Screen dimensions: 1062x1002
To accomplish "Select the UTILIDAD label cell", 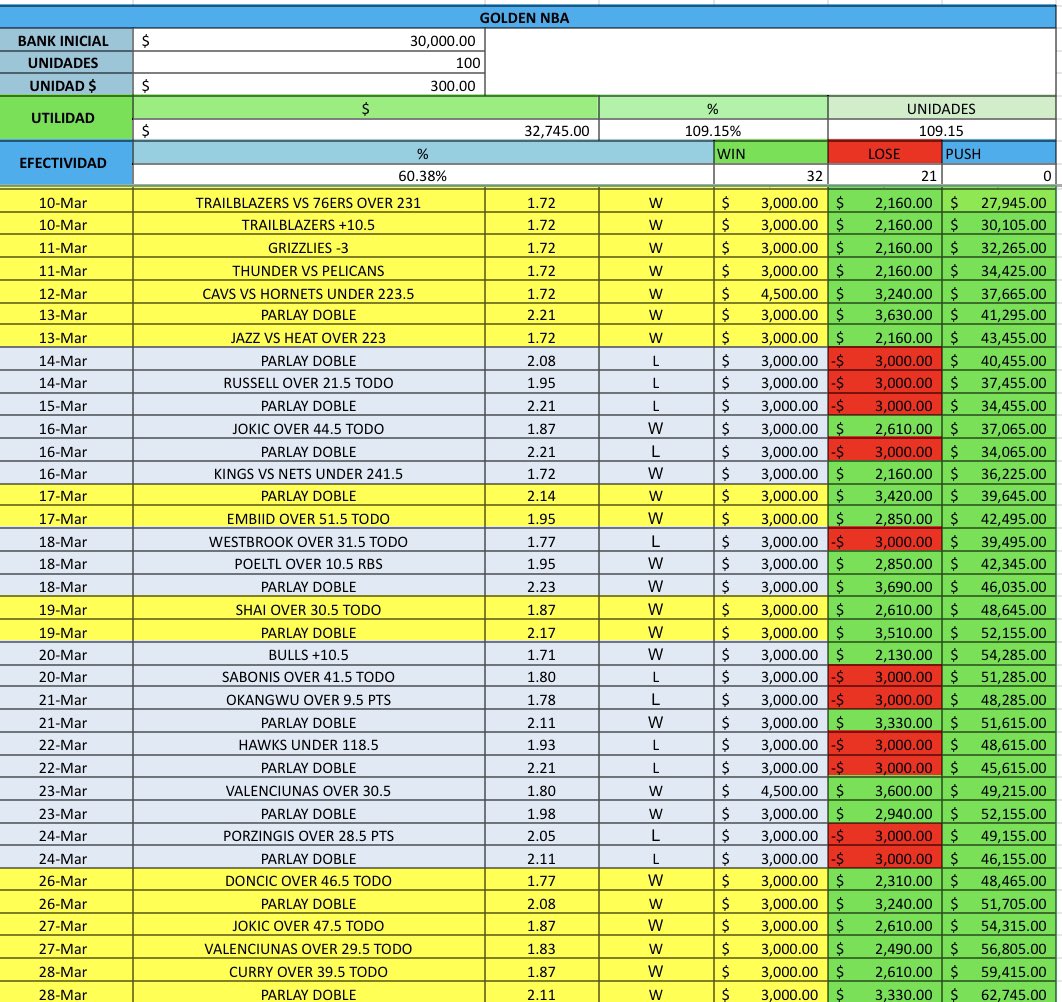I will pyautogui.click(x=66, y=118).
